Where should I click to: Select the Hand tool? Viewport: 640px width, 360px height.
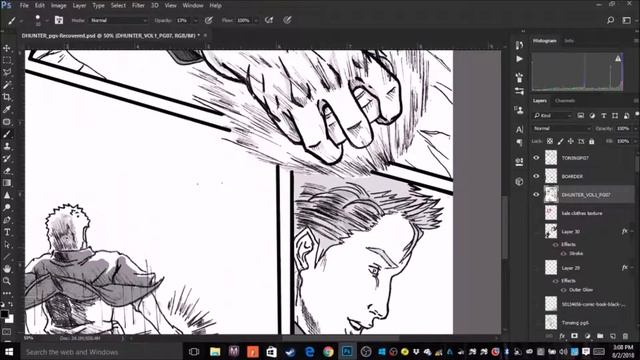(7, 269)
